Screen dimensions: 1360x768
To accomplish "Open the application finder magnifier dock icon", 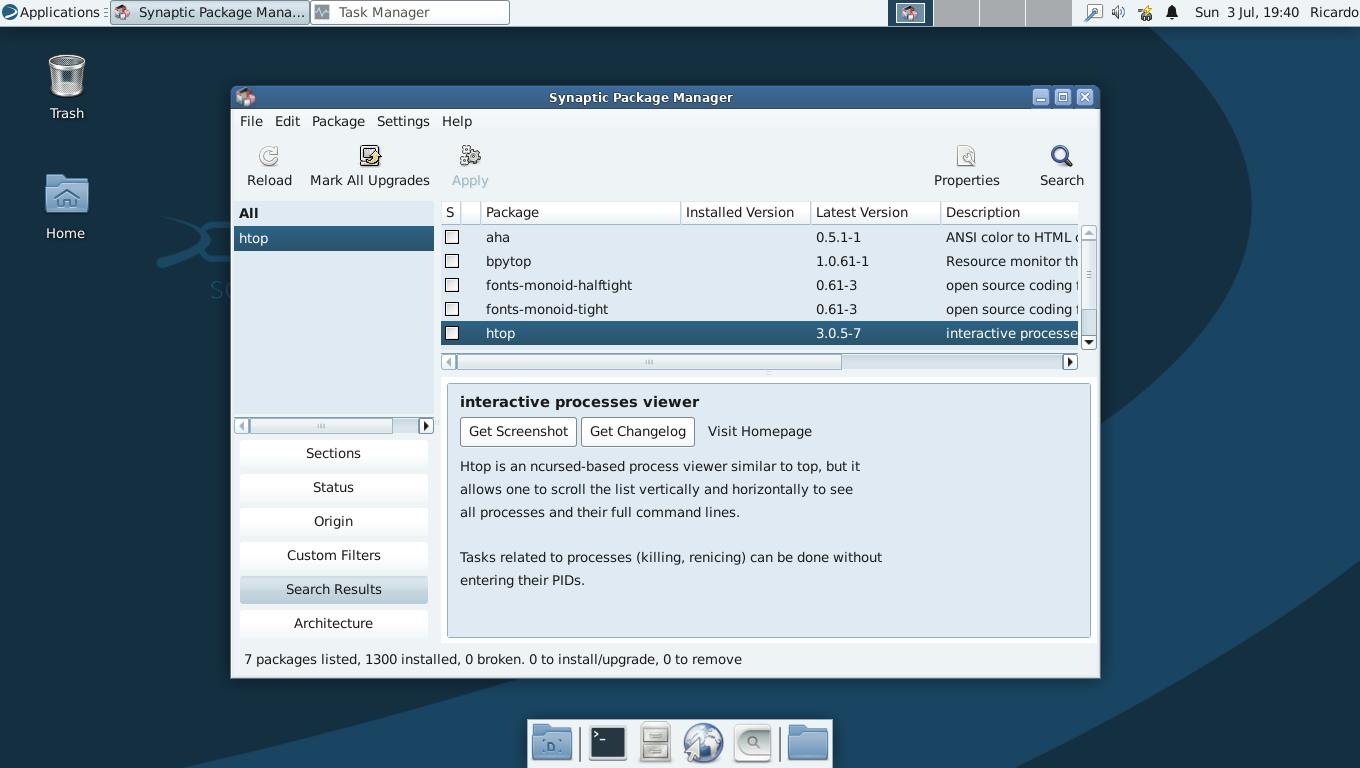I will tap(752, 743).
